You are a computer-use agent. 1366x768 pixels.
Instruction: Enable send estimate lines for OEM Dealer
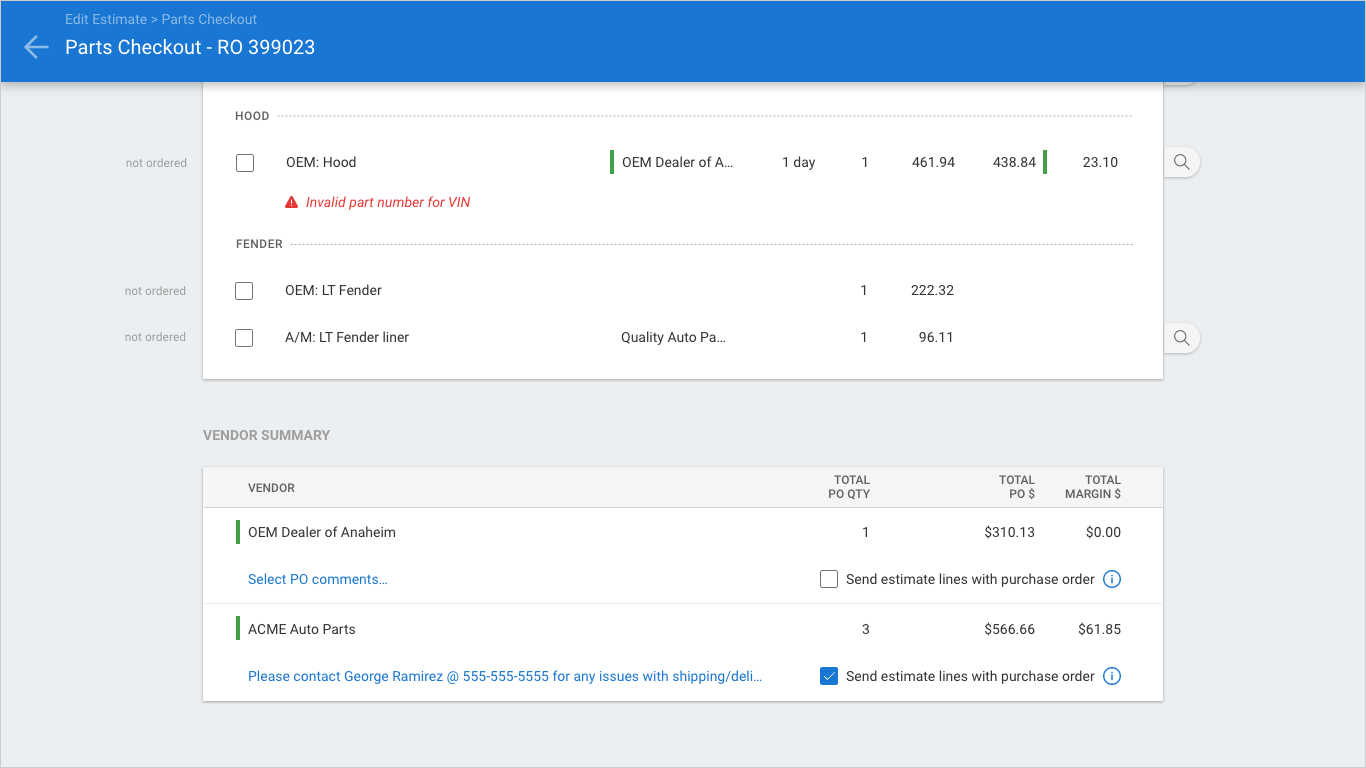[x=829, y=579]
